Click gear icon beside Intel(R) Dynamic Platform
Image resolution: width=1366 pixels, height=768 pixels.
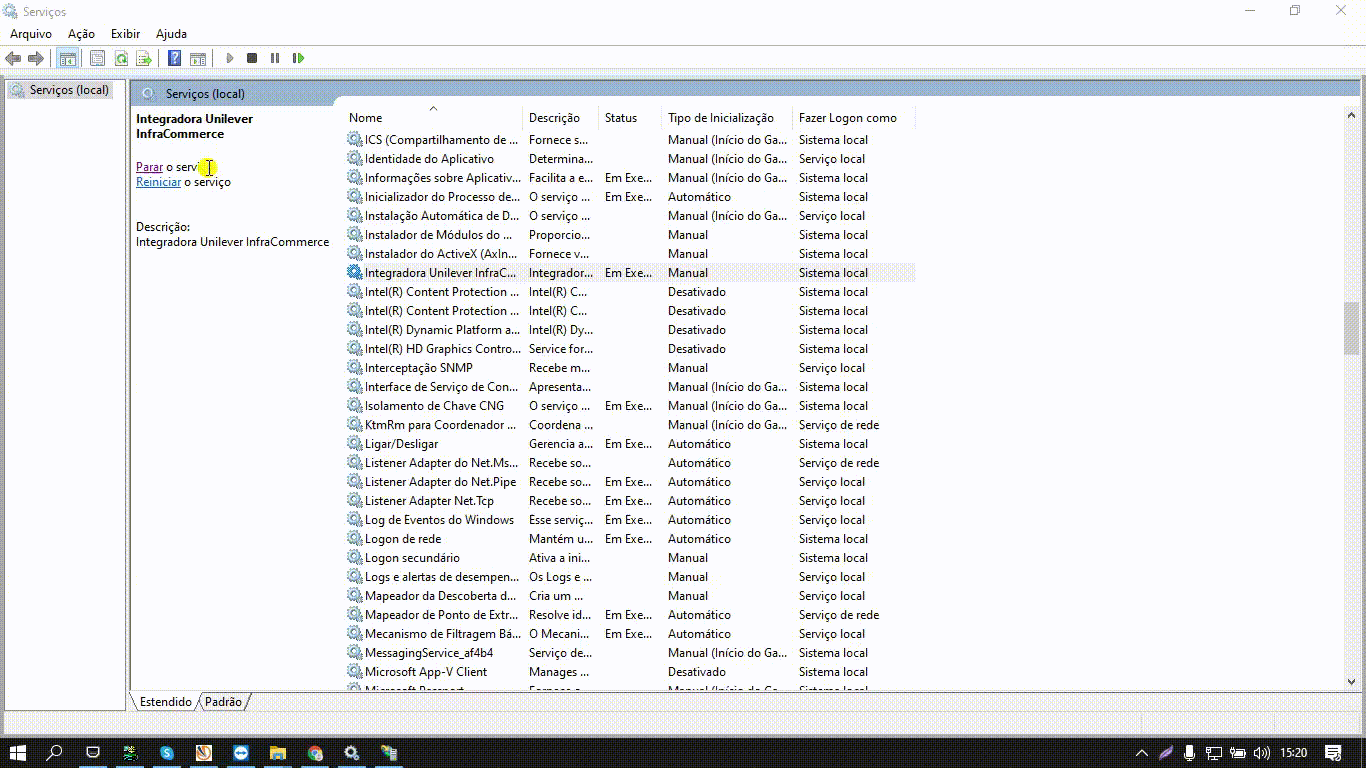pos(354,330)
